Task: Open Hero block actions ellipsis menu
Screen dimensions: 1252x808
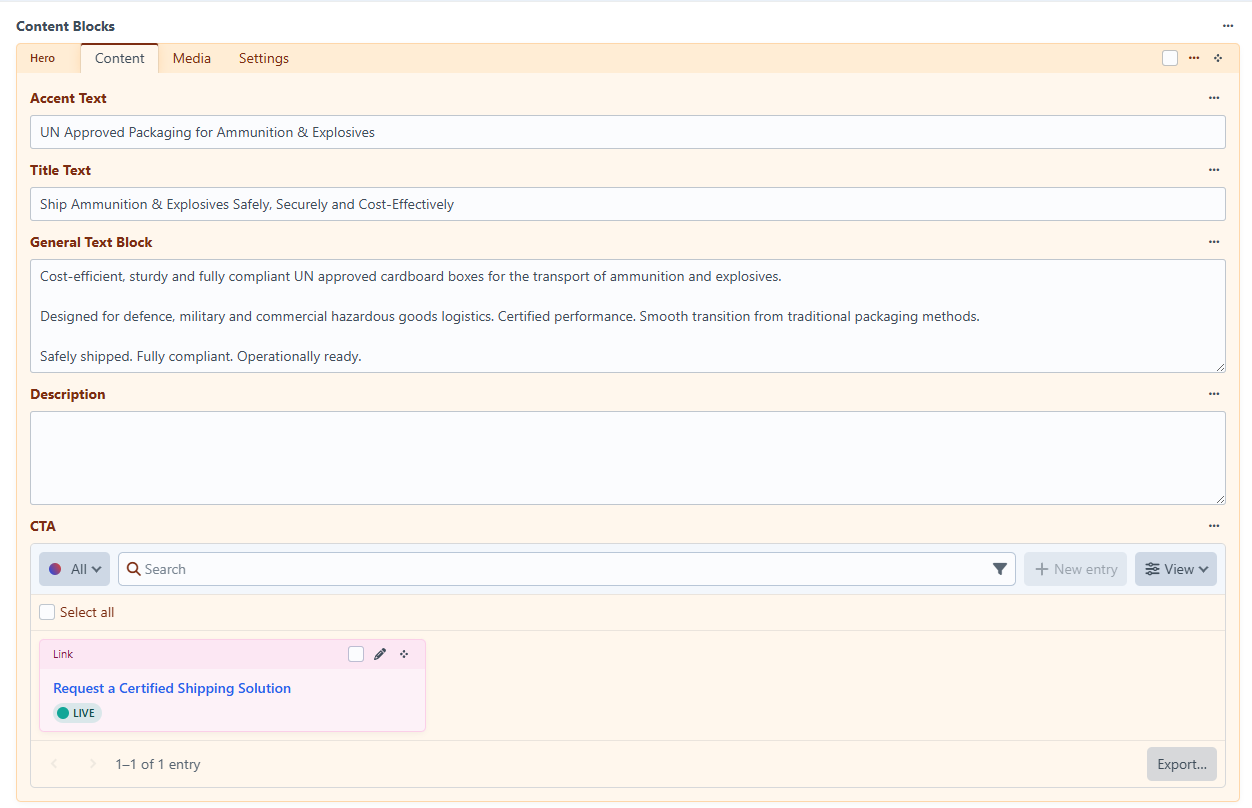Action: (x=1194, y=58)
